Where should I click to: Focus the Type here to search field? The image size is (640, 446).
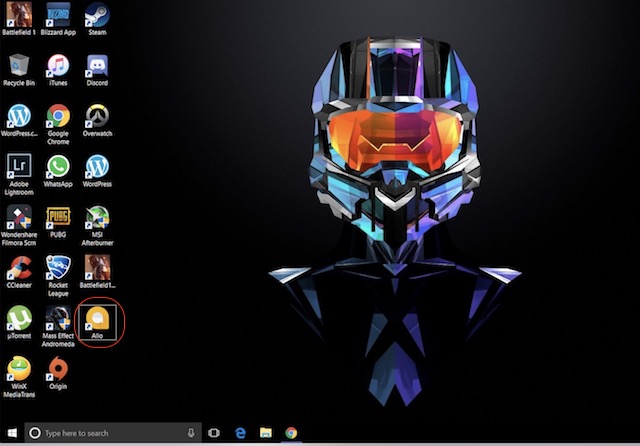113,433
